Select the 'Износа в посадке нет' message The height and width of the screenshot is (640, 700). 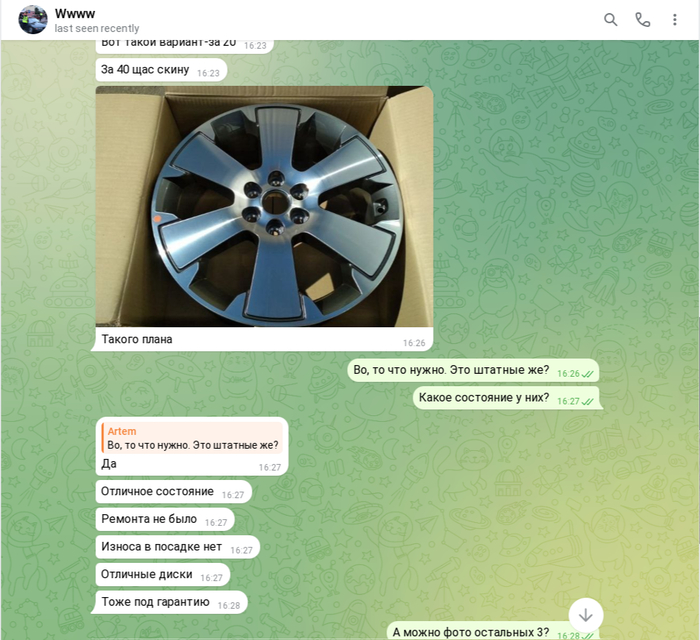click(x=161, y=547)
